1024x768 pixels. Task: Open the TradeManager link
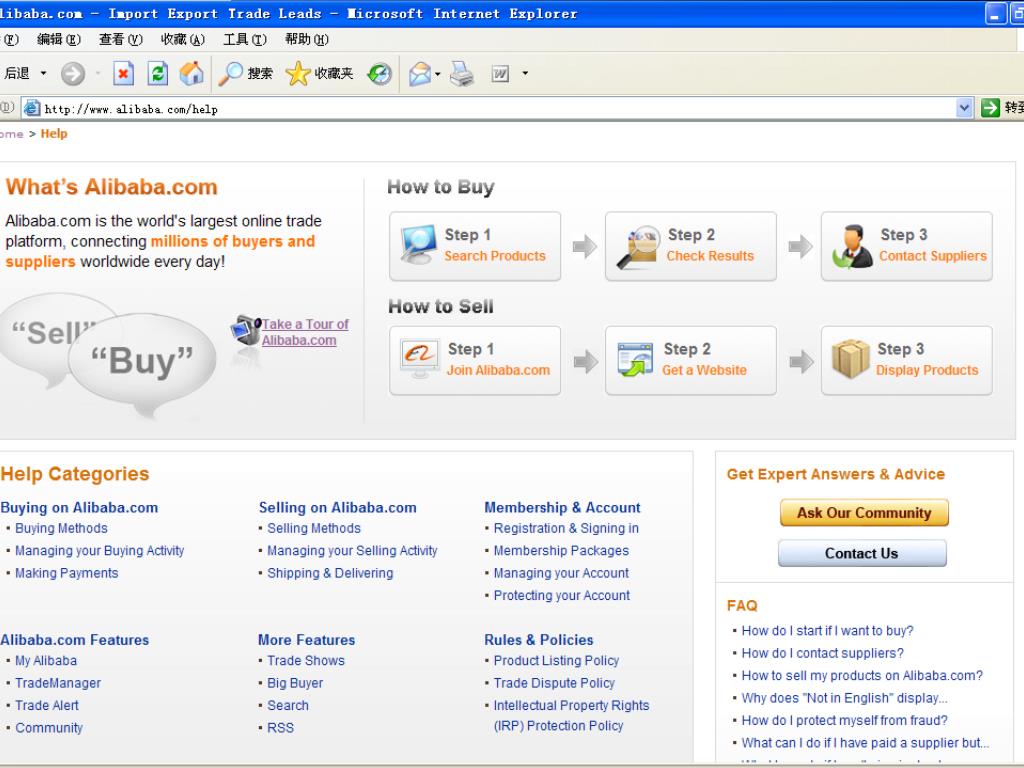58,683
